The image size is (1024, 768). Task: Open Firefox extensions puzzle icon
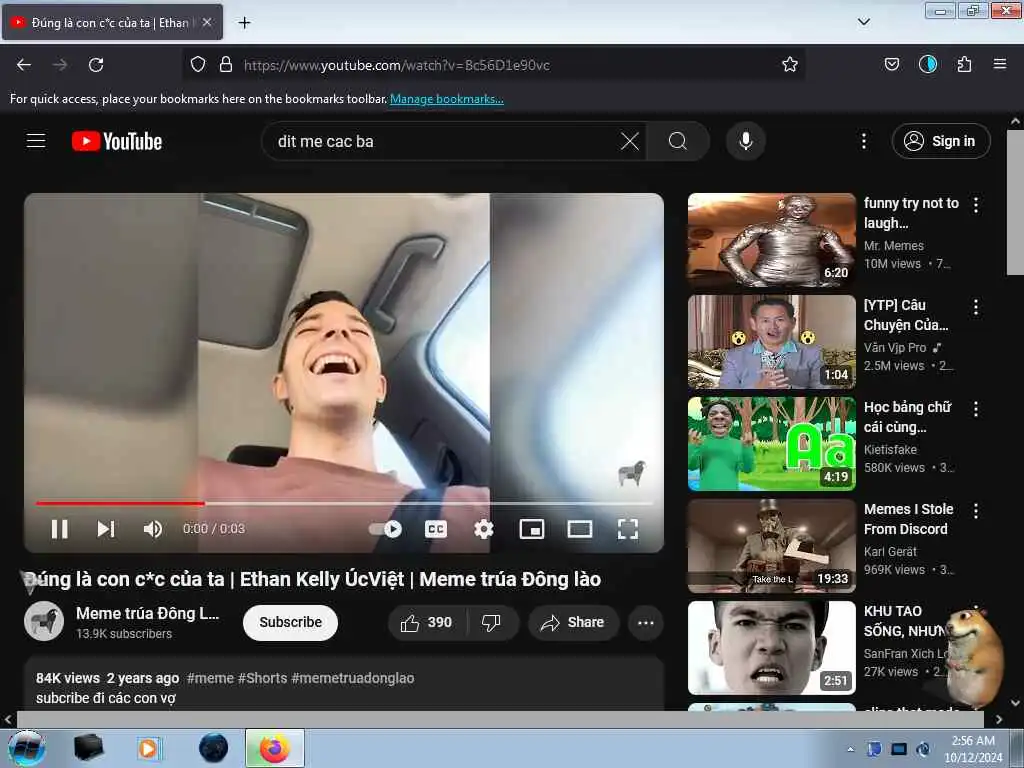(964, 65)
